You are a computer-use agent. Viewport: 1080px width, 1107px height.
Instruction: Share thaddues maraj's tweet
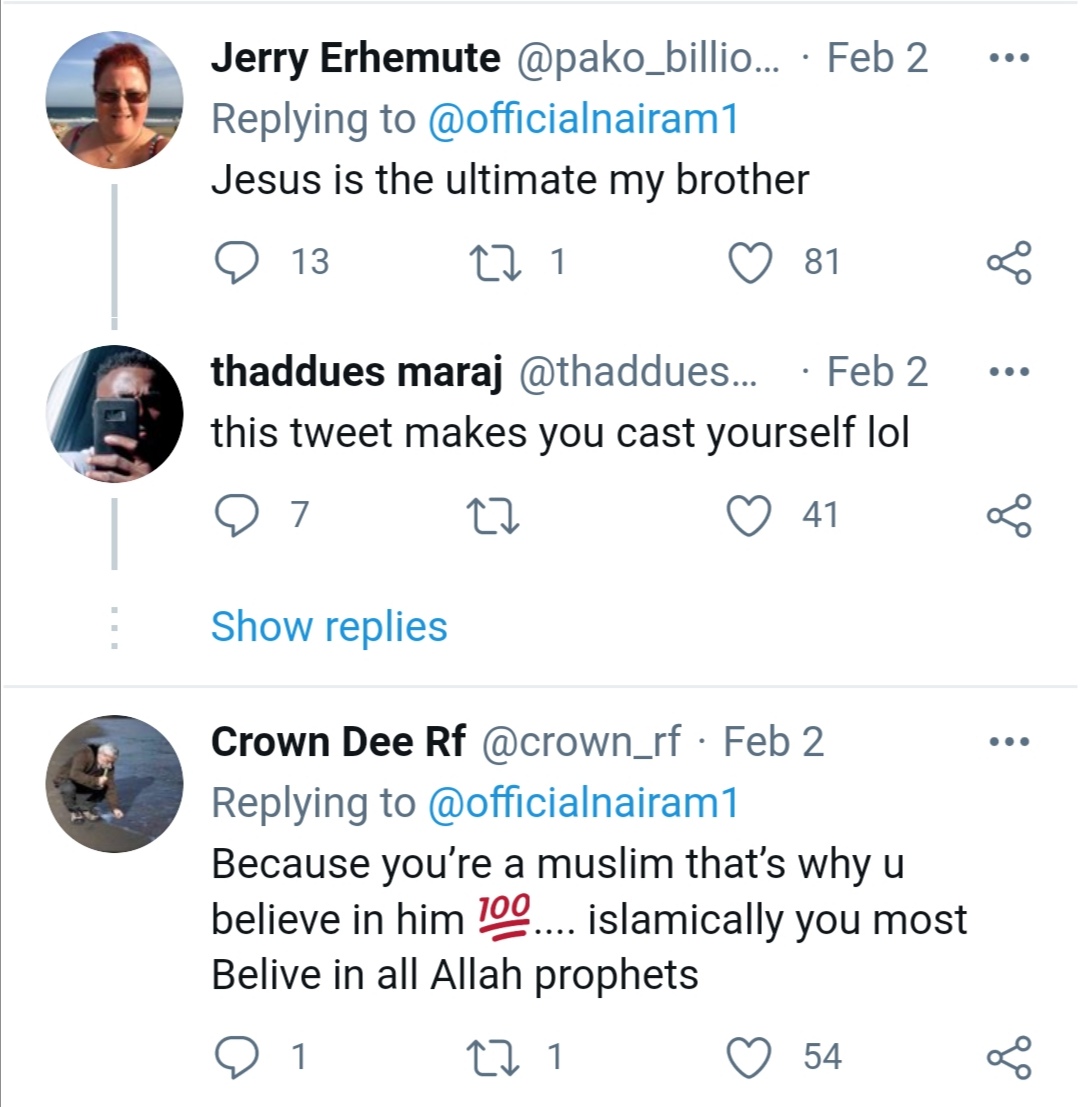(1008, 516)
